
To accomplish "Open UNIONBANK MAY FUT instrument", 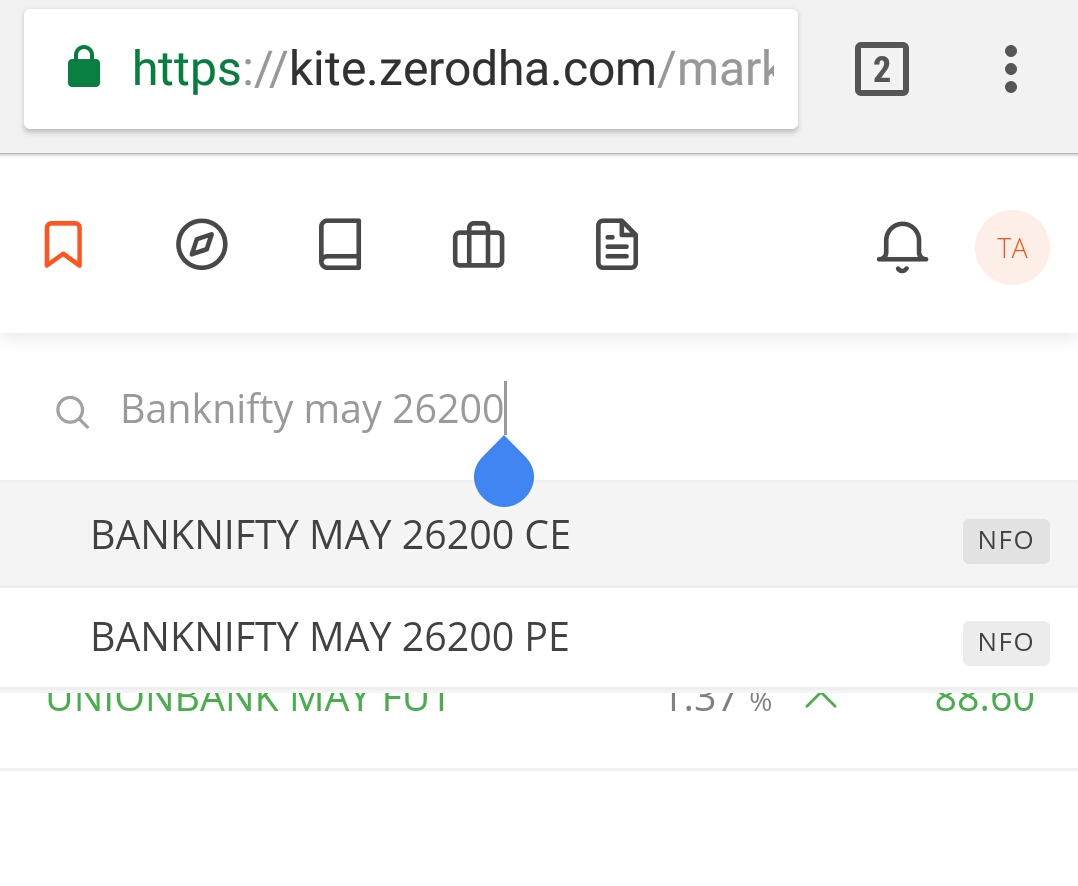I will pyautogui.click(x=246, y=699).
